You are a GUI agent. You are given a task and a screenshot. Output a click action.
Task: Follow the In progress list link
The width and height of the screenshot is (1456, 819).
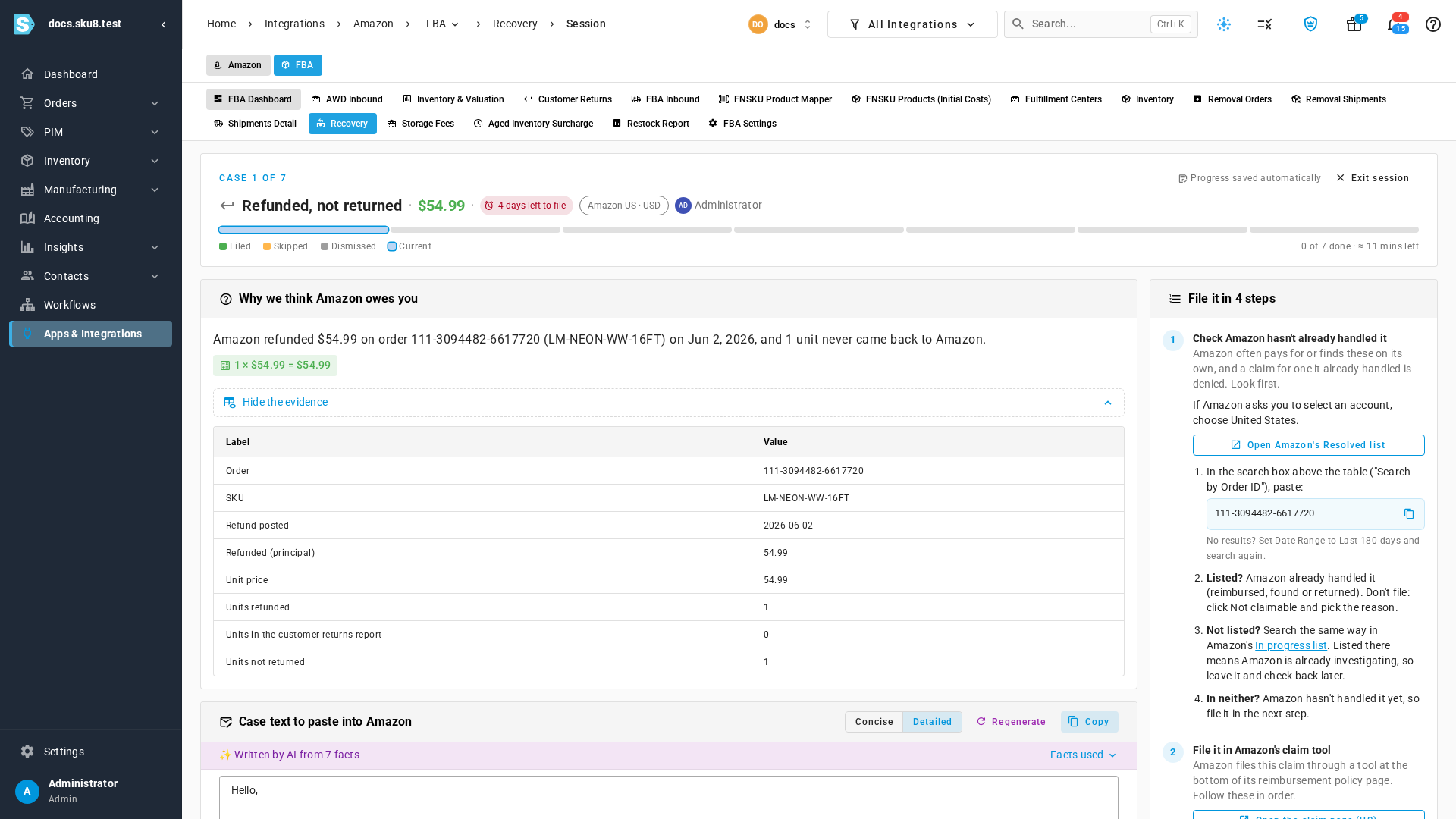coord(1291,646)
